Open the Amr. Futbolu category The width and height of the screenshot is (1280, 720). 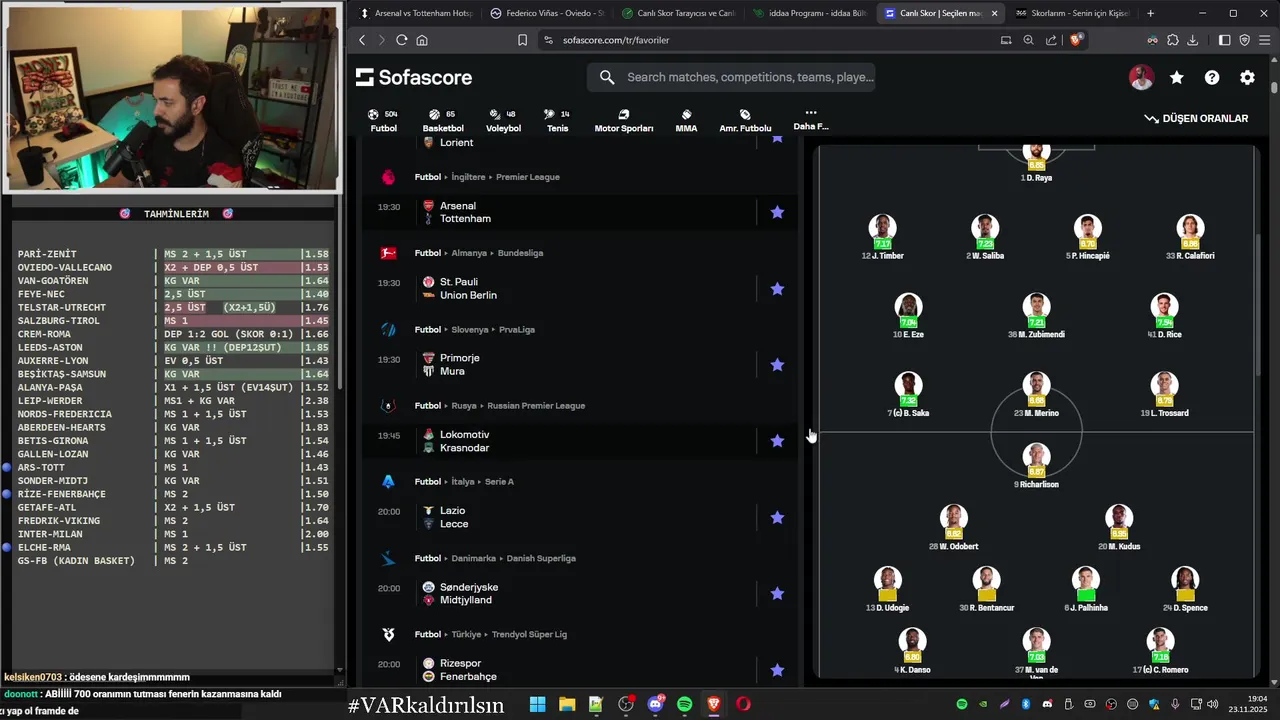(x=745, y=121)
